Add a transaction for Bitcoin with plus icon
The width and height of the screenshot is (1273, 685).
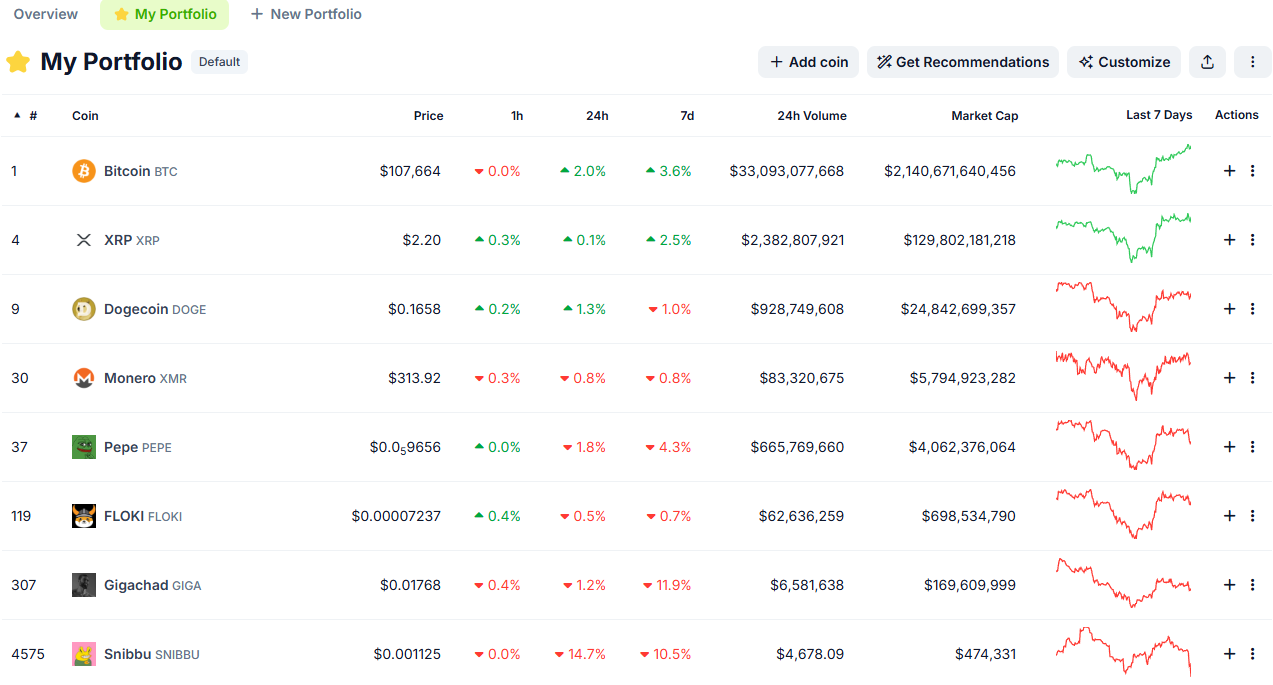click(x=1230, y=171)
